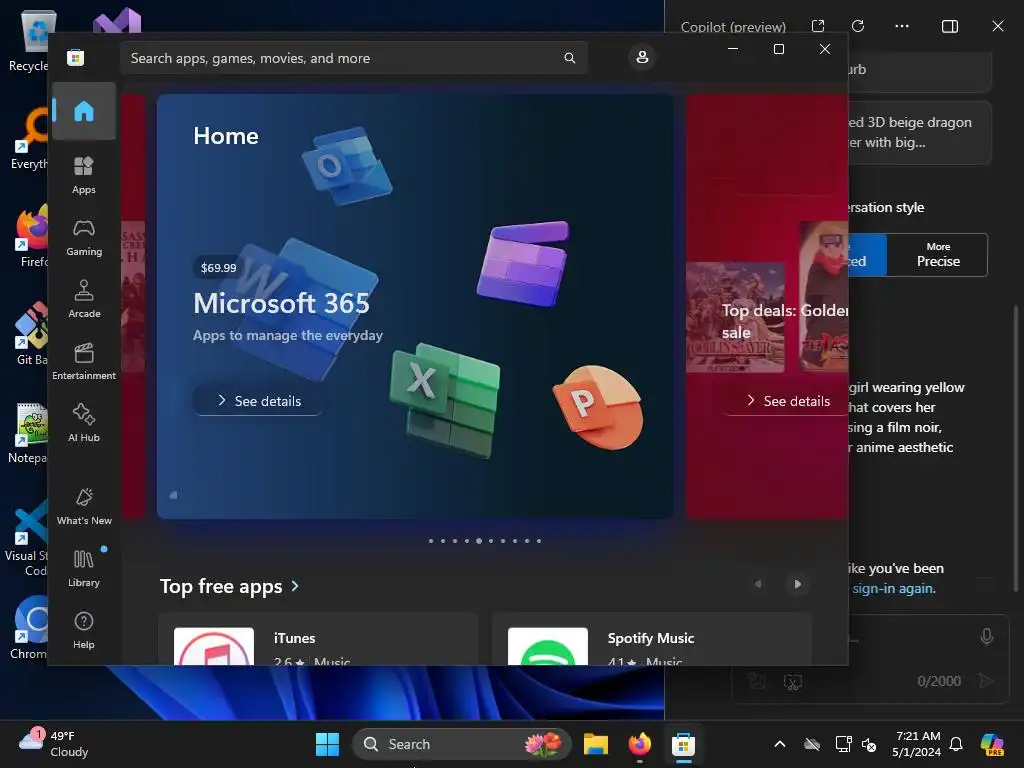Click the PowerPoint icon in the banner

pos(598,407)
